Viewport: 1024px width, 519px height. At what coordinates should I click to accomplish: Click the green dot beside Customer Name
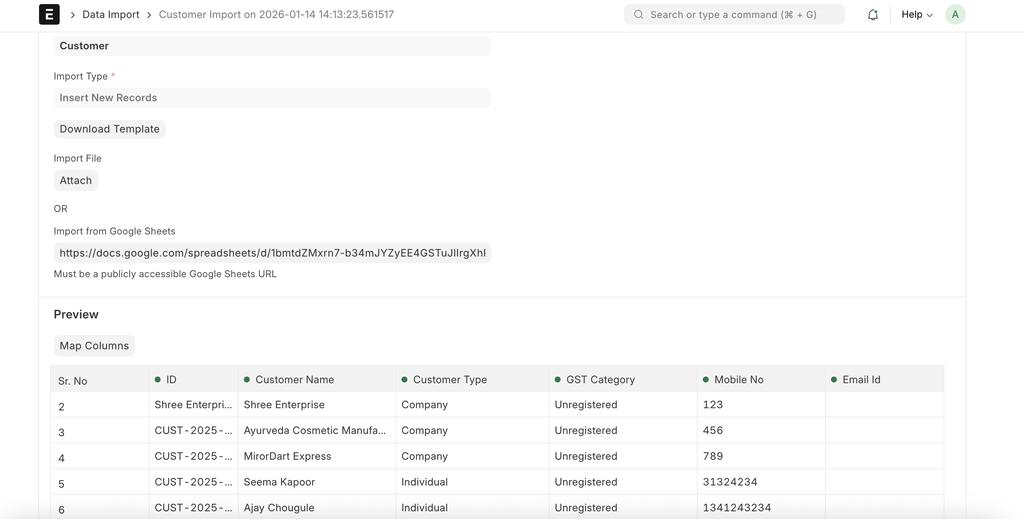(x=247, y=380)
